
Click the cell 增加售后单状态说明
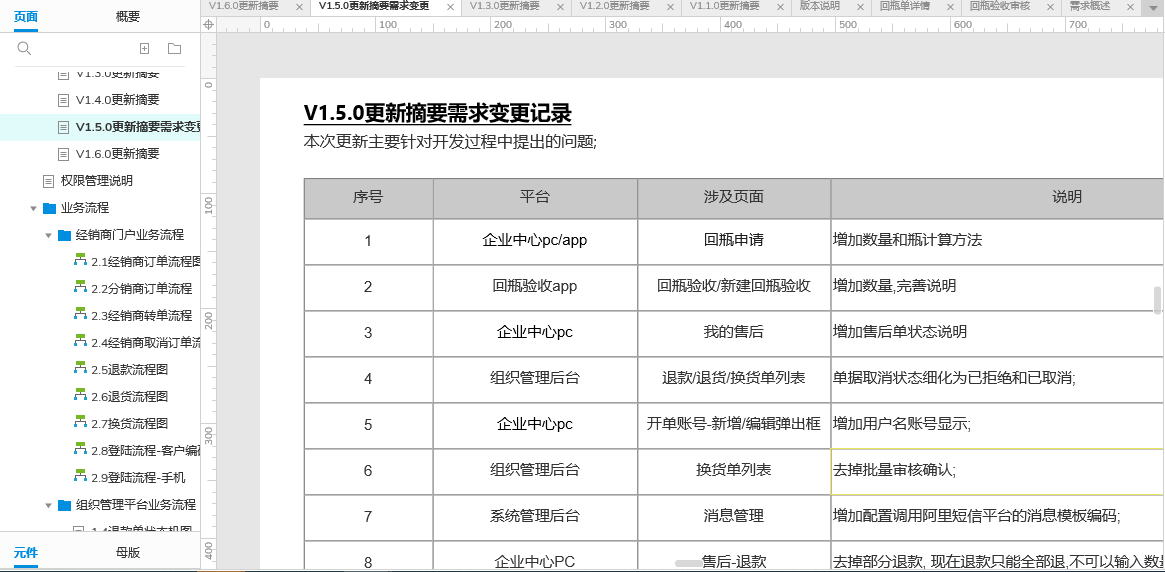click(998, 333)
